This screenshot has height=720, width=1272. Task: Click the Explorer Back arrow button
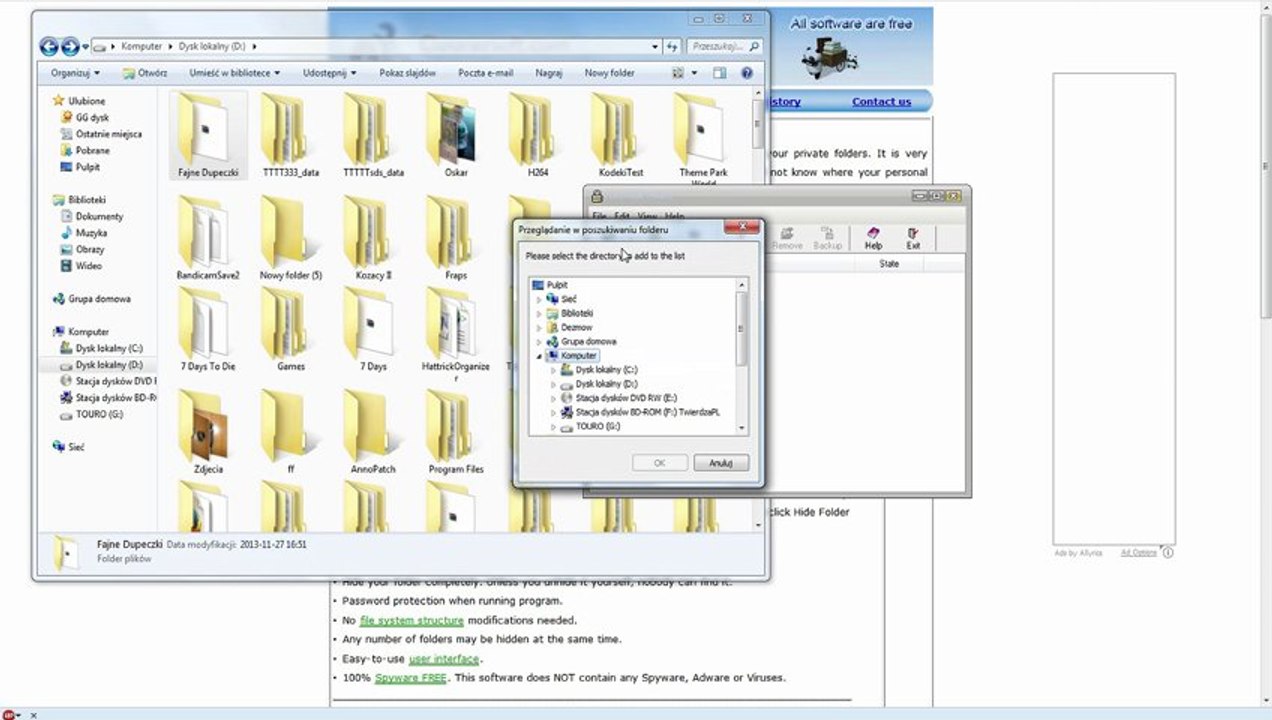[49, 46]
